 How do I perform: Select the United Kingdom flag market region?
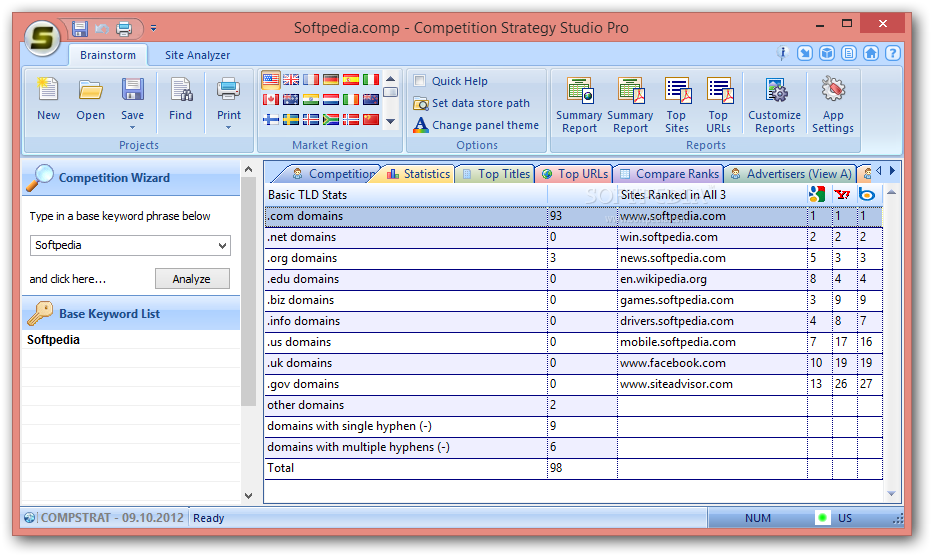[291, 80]
